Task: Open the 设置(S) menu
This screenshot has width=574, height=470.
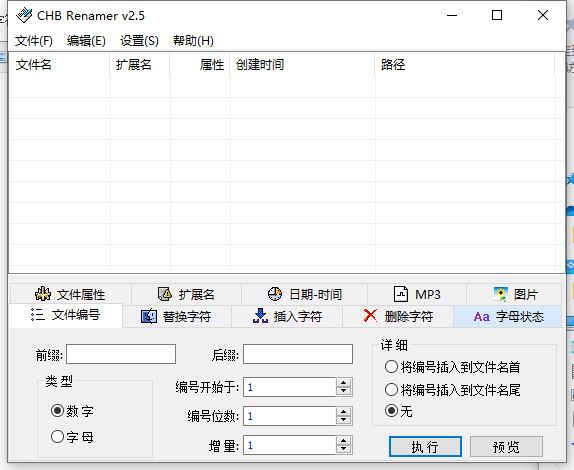Action: tap(139, 41)
